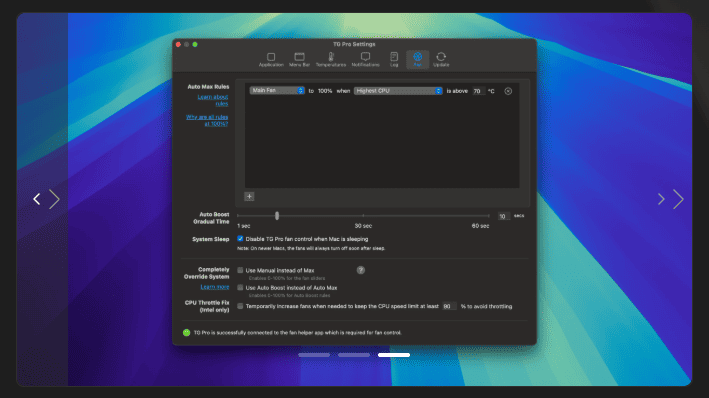Image resolution: width=709 pixels, height=398 pixels.
Task: Open the Highest CPU sensor dropdown
Action: click(398, 91)
